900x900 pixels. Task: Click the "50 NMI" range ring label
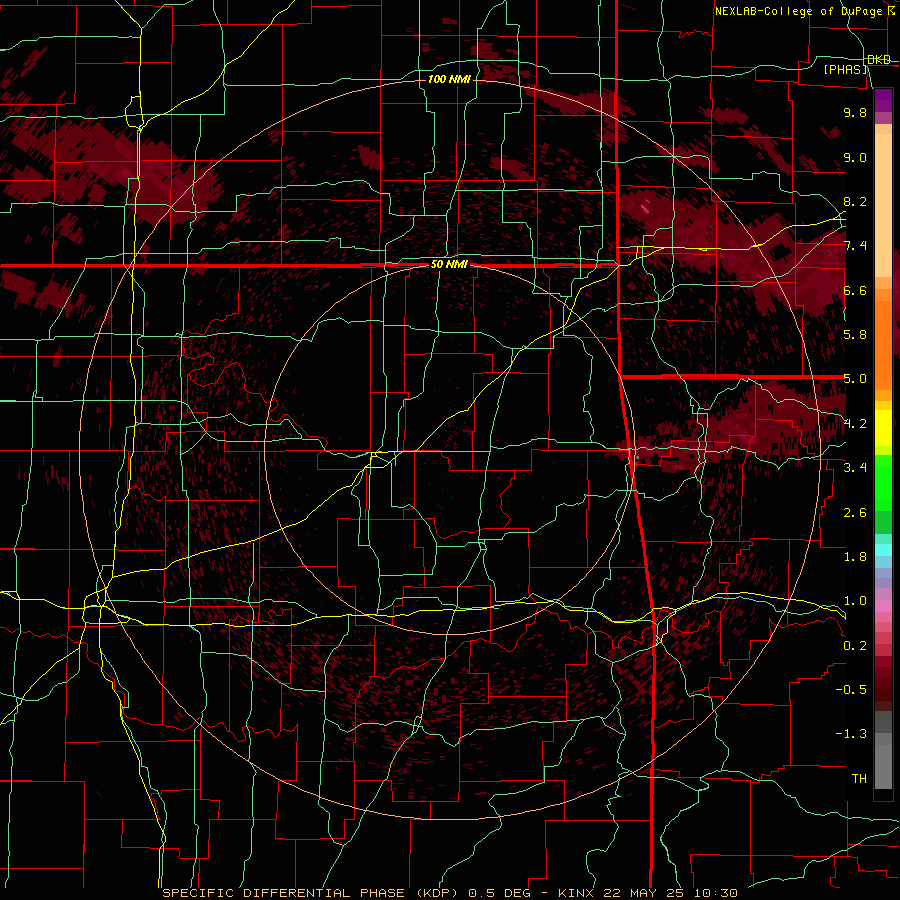(x=449, y=265)
